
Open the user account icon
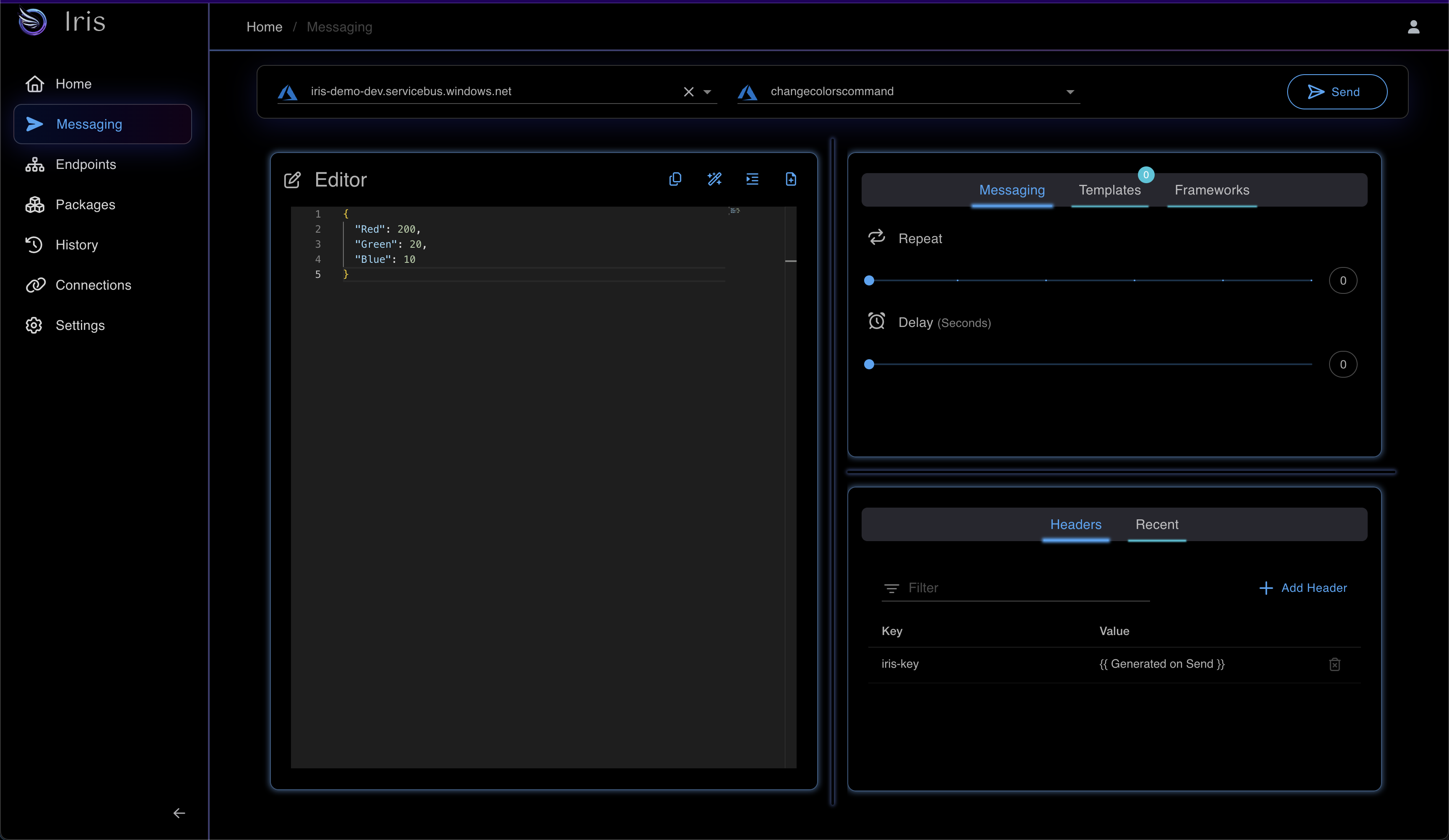point(1413,27)
